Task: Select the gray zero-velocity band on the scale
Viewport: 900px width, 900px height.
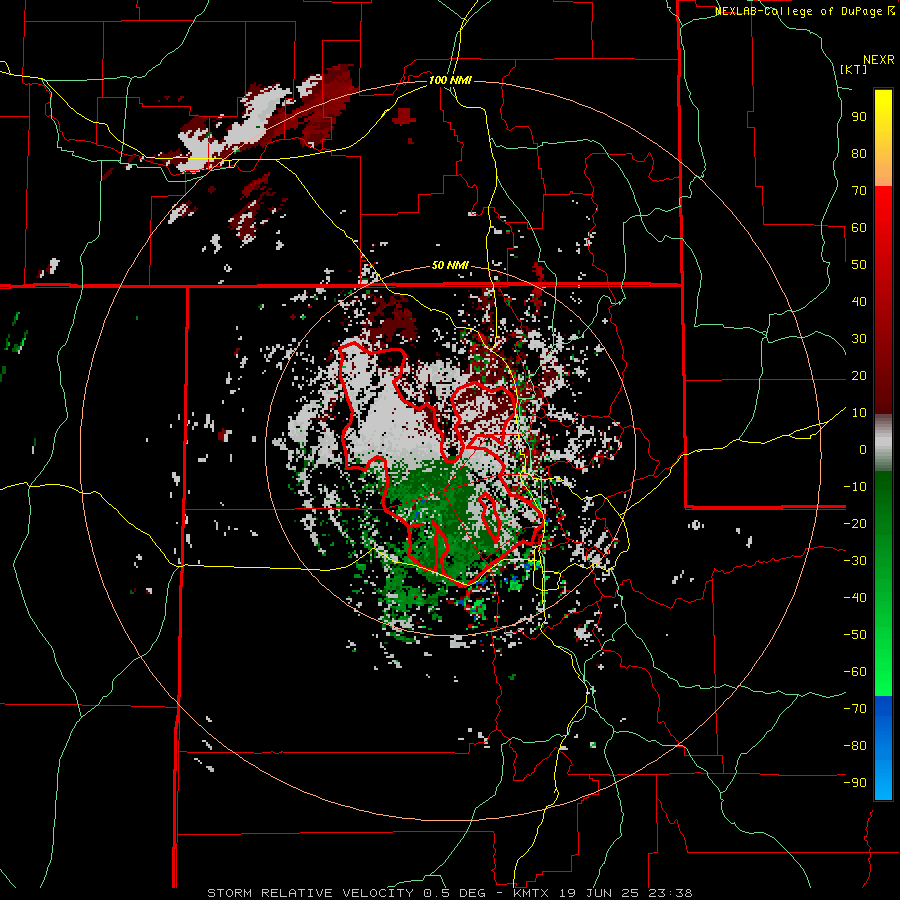Action: 883,443
